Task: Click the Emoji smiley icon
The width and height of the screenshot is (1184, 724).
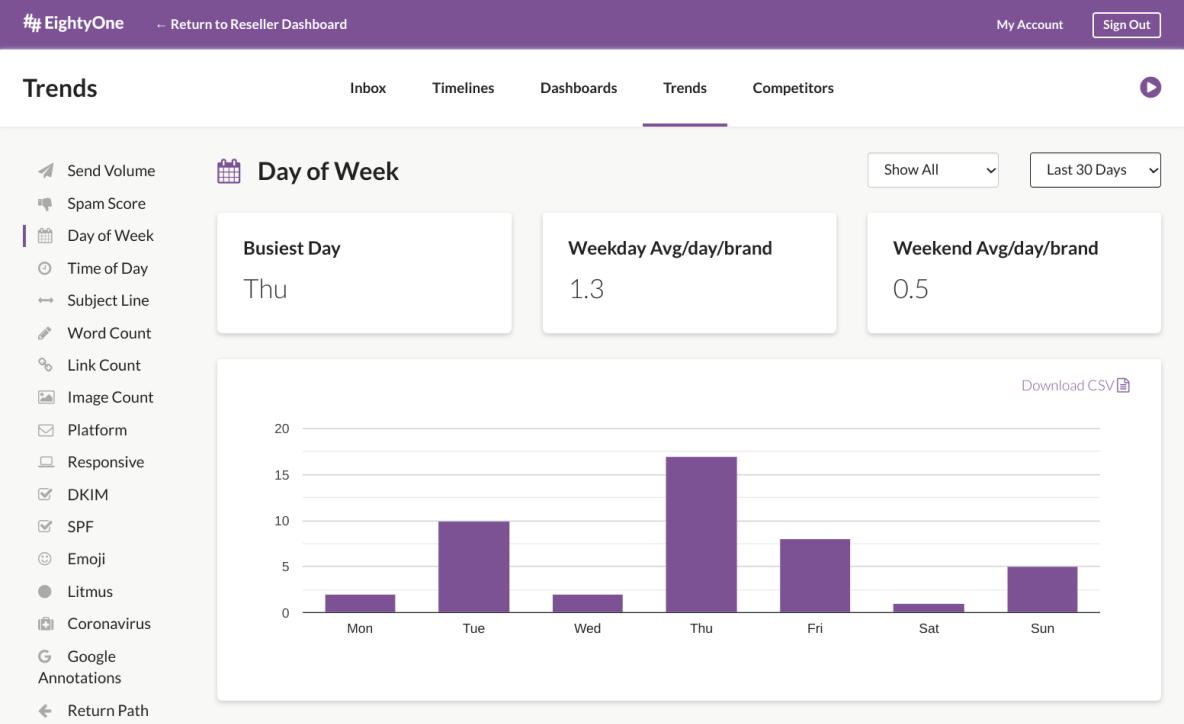Action: pyautogui.click(x=45, y=559)
